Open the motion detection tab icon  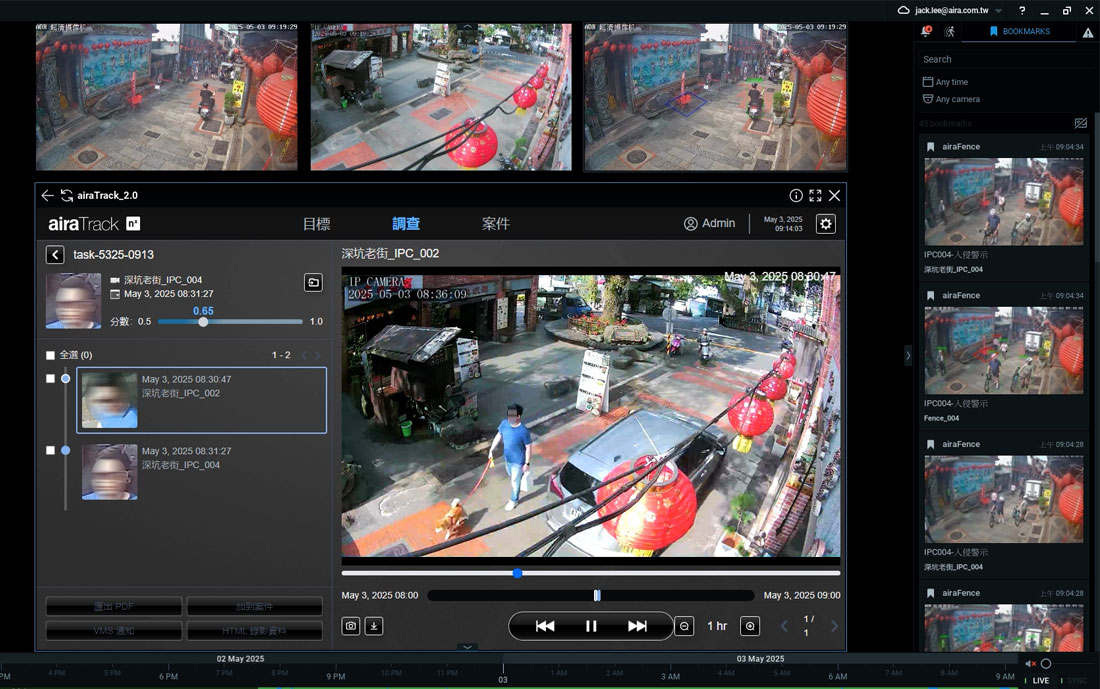point(949,32)
